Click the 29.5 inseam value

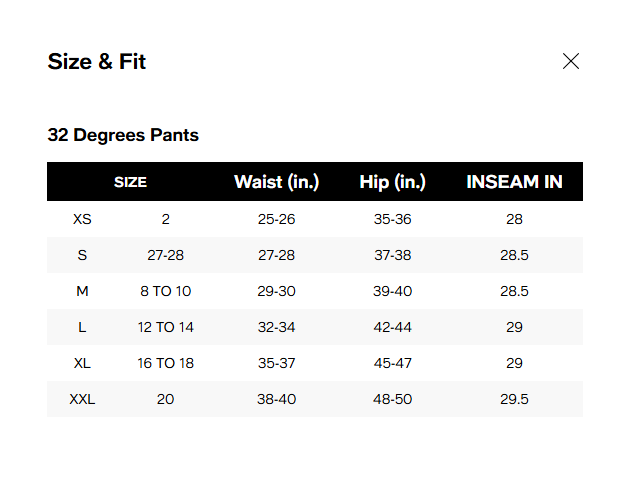pos(514,399)
